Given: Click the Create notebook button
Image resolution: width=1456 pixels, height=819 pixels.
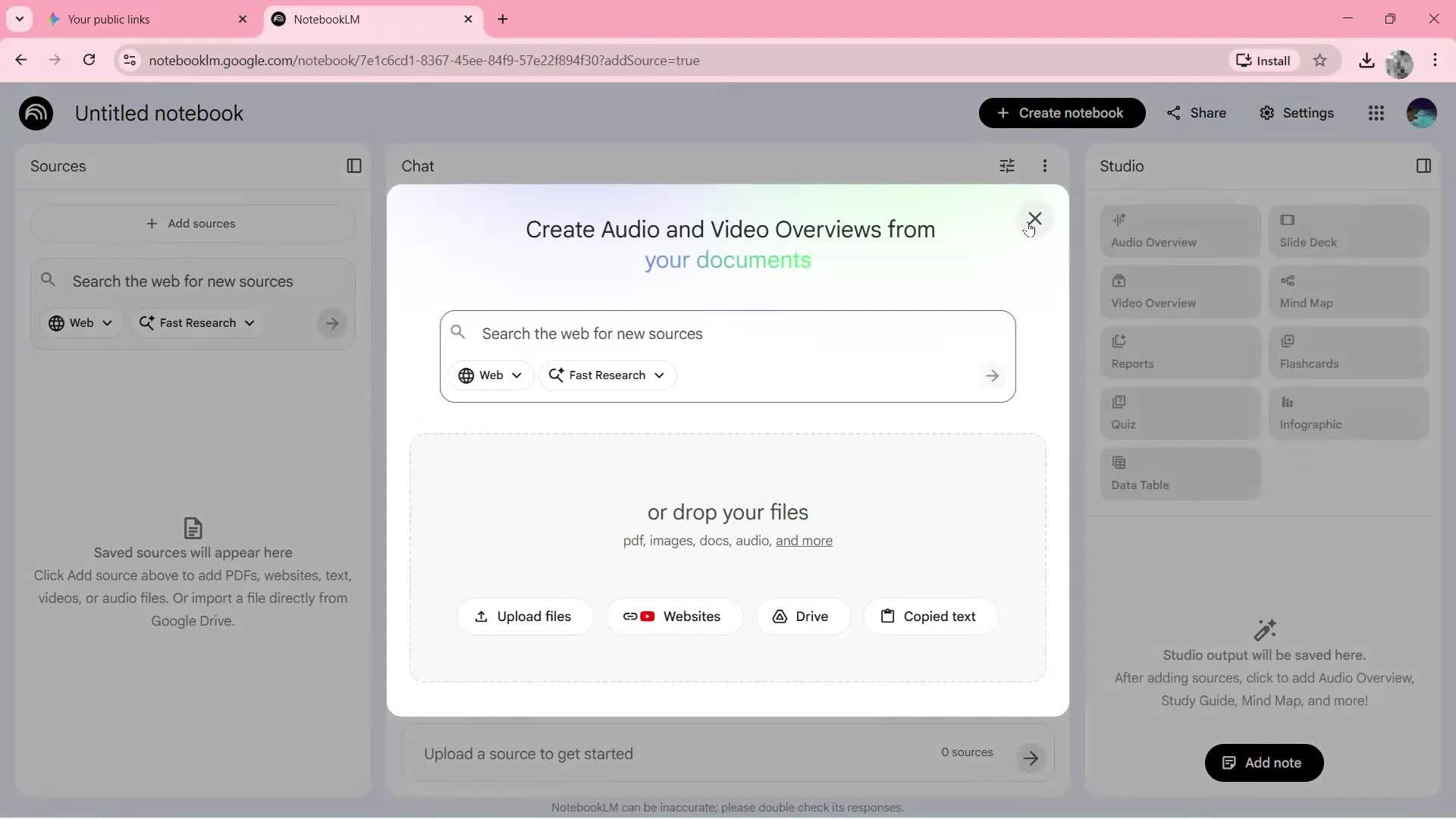Looking at the screenshot, I should tap(1062, 113).
